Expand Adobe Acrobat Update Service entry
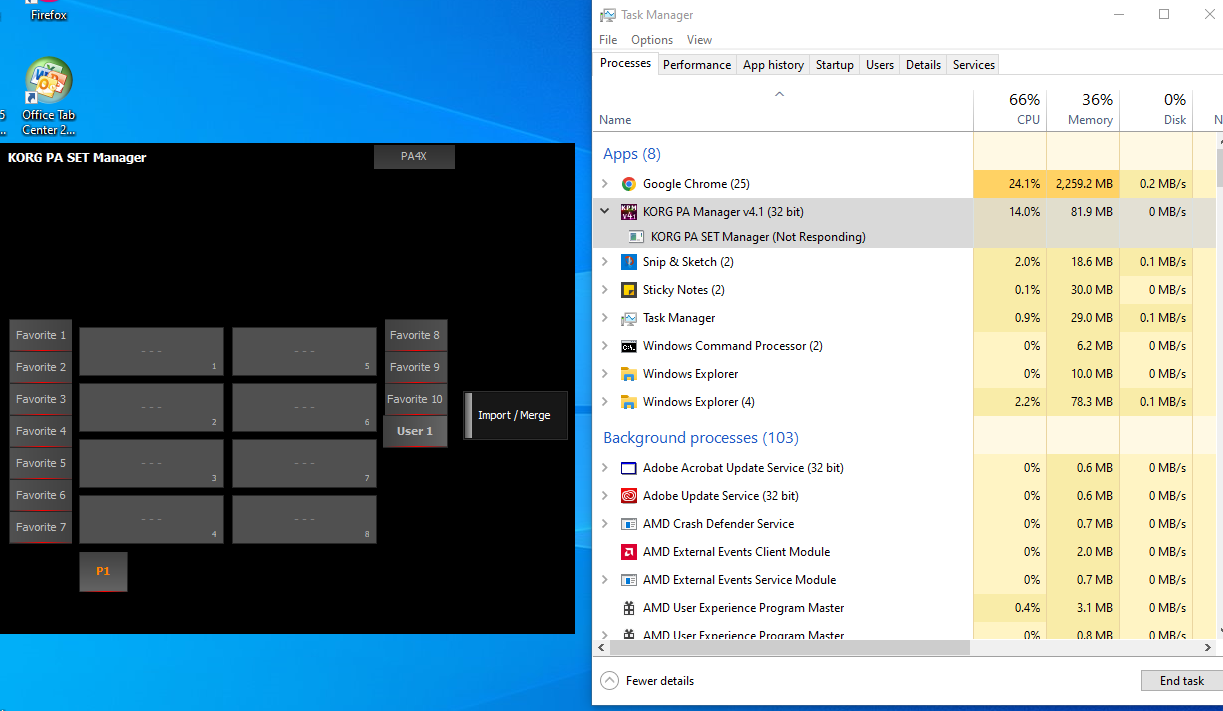Image resolution: width=1223 pixels, height=711 pixels. coord(604,468)
